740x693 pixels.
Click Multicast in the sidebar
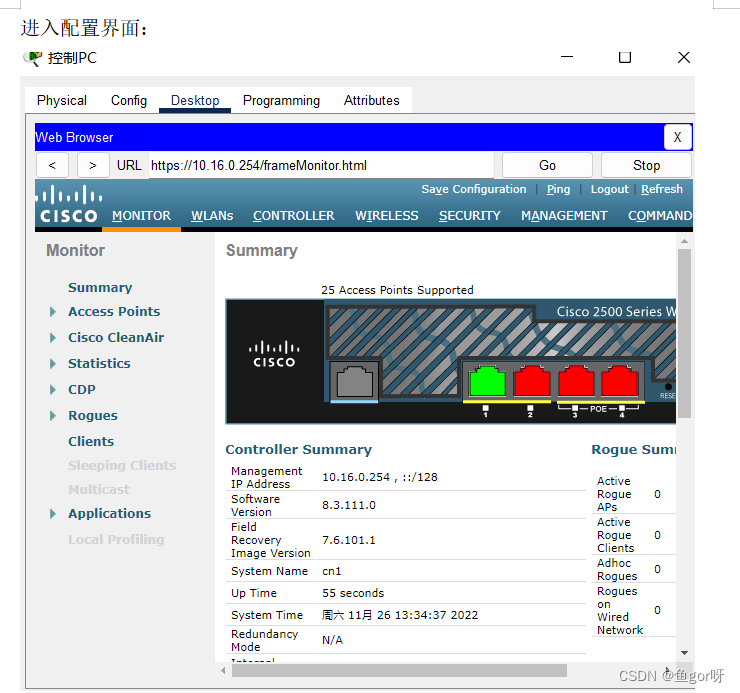point(99,490)
